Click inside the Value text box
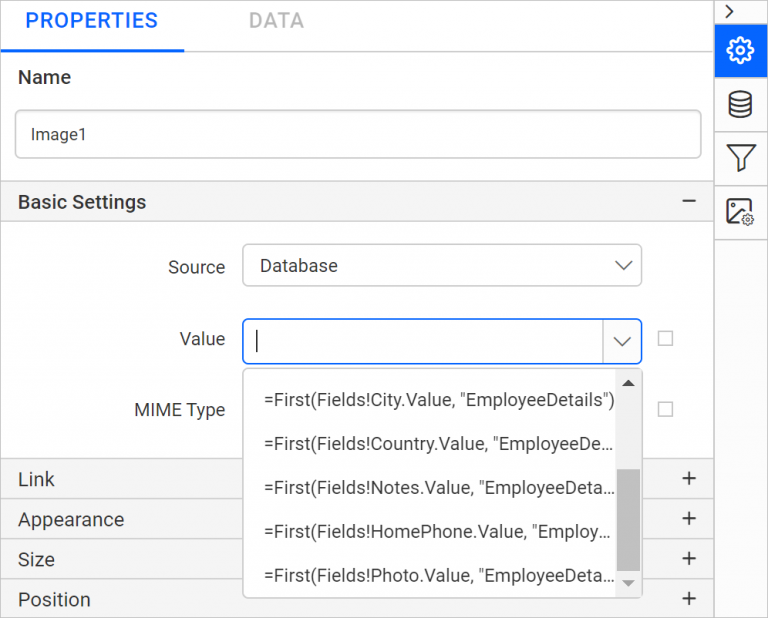The height and width of the screenshot is (618, 768). [423, 341]
